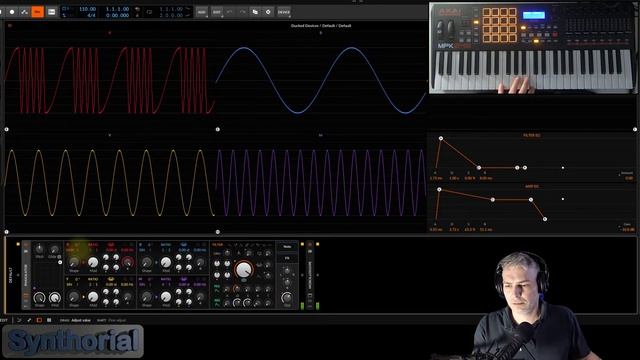Click the Glide knob on Phase-4
The height and width of the screenshot is (360, 640).
[x=54, y=249]
